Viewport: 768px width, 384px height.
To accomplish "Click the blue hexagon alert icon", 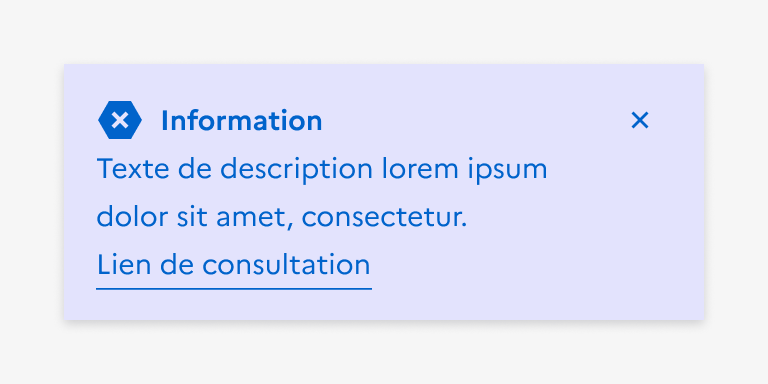I will [x=120, y=120].
